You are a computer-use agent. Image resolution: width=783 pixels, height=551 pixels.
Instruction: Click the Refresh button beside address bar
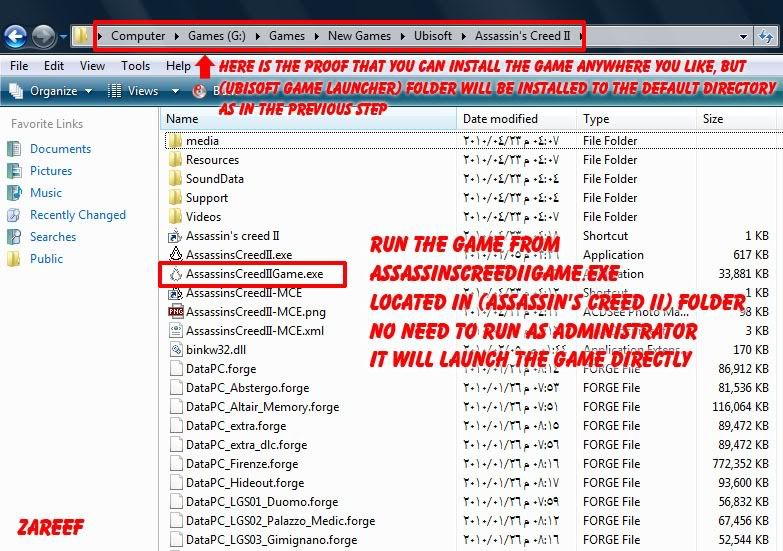tap(765, 36)
